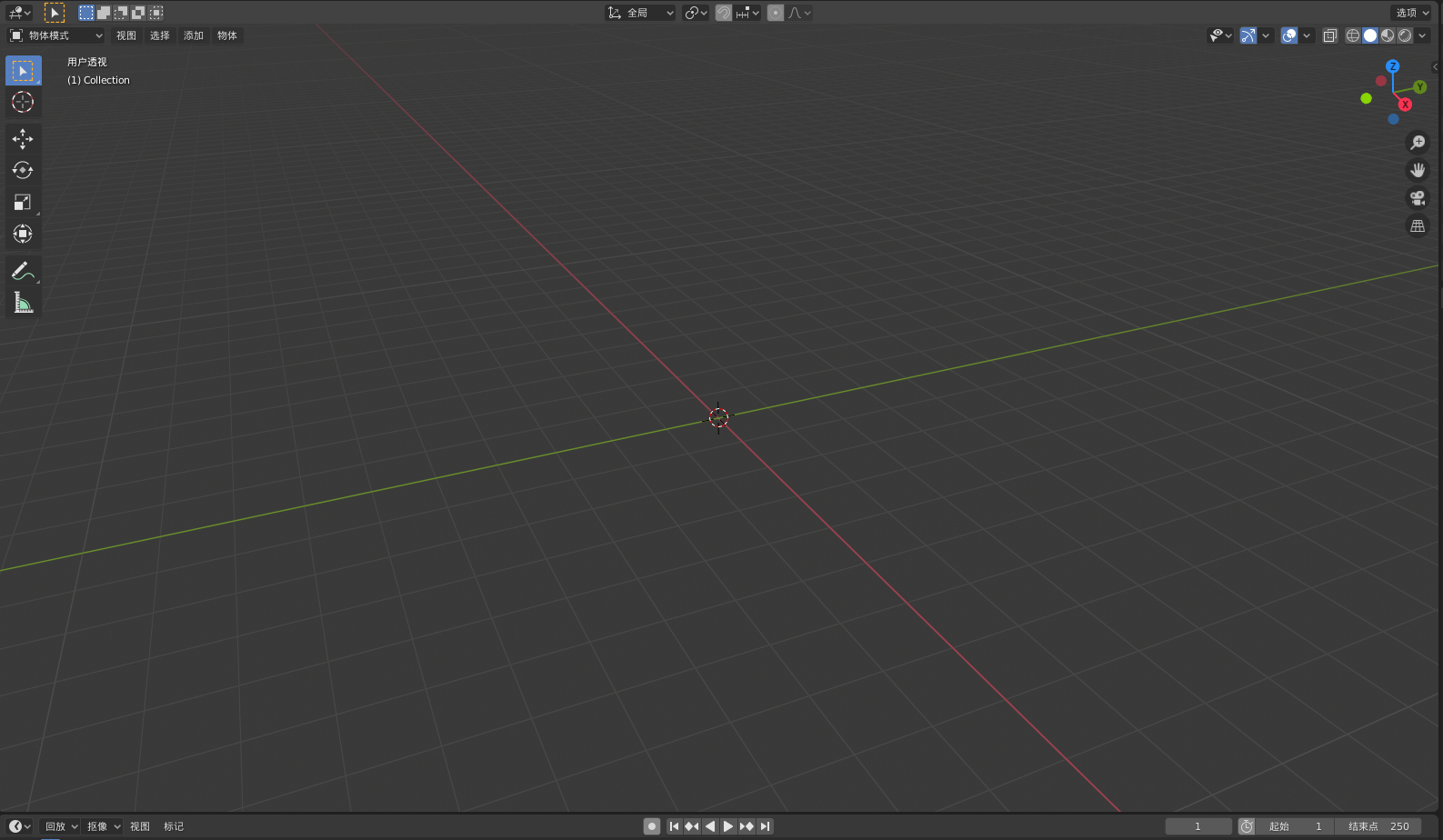Viewport: 1443px width, 840px height.
Task: Open the gizmo settings dropdown arrow
Action: pyautogui.click(x=1266, y=35)
